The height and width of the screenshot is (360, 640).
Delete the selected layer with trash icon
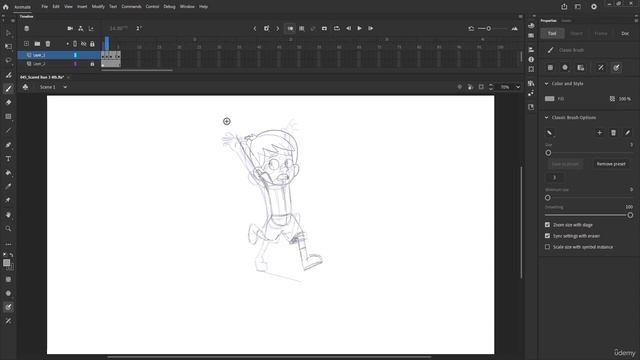tap(48, 44)
